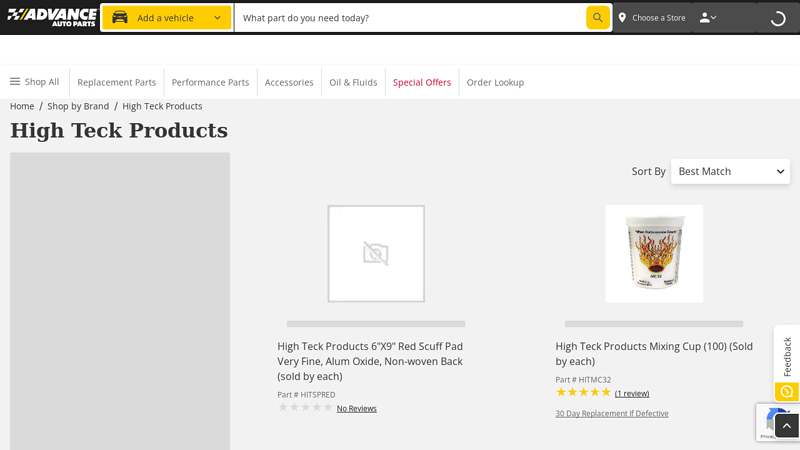
Task: Focus the part search input field
Action: point(411,18)
